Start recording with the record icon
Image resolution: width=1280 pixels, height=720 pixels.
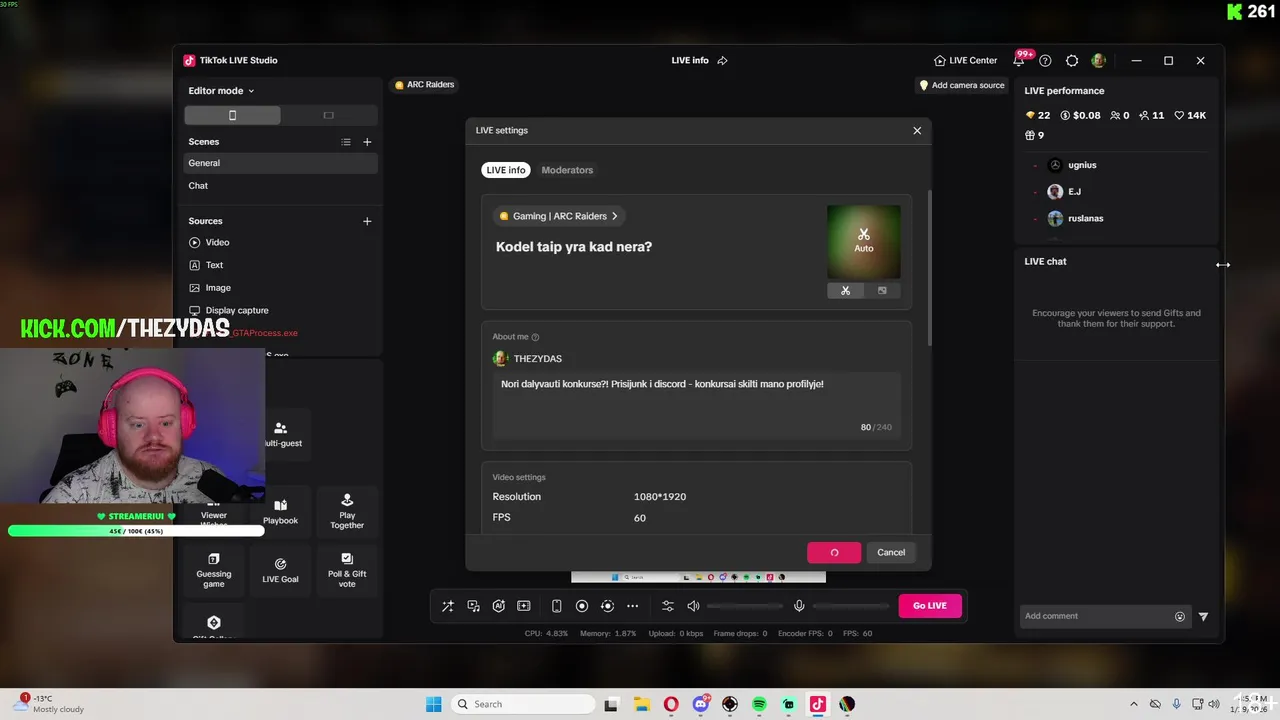(582, 606)
